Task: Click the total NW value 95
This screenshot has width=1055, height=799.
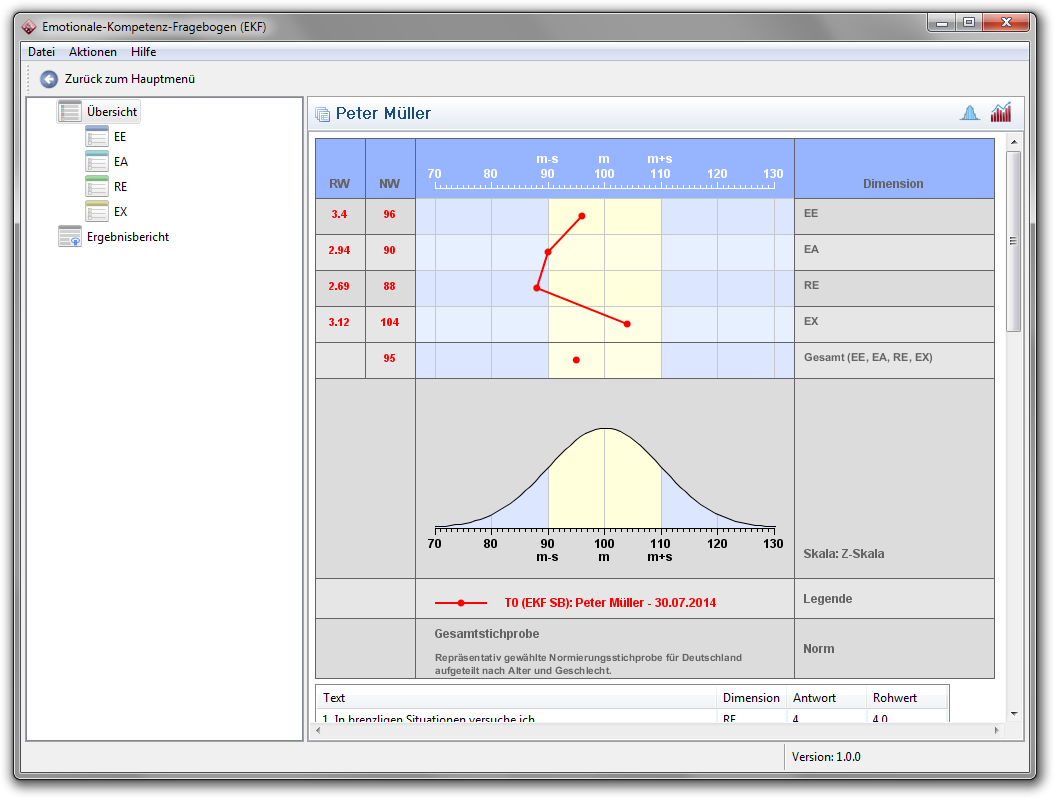Action: tap(390, 358)
